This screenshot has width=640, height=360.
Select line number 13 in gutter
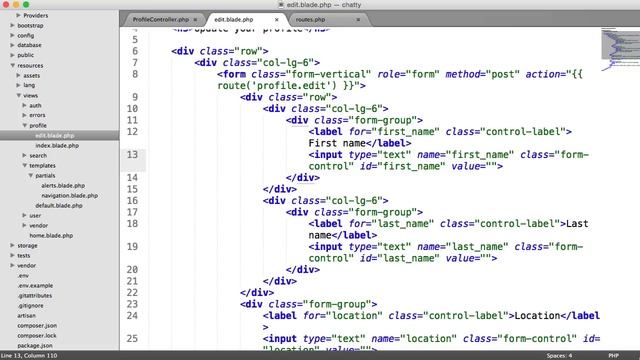132,155
